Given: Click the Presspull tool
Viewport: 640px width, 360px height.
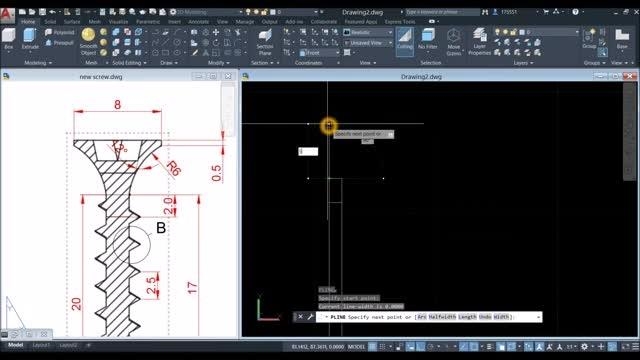Looking at the screenshot, I should tap(60, 42).
